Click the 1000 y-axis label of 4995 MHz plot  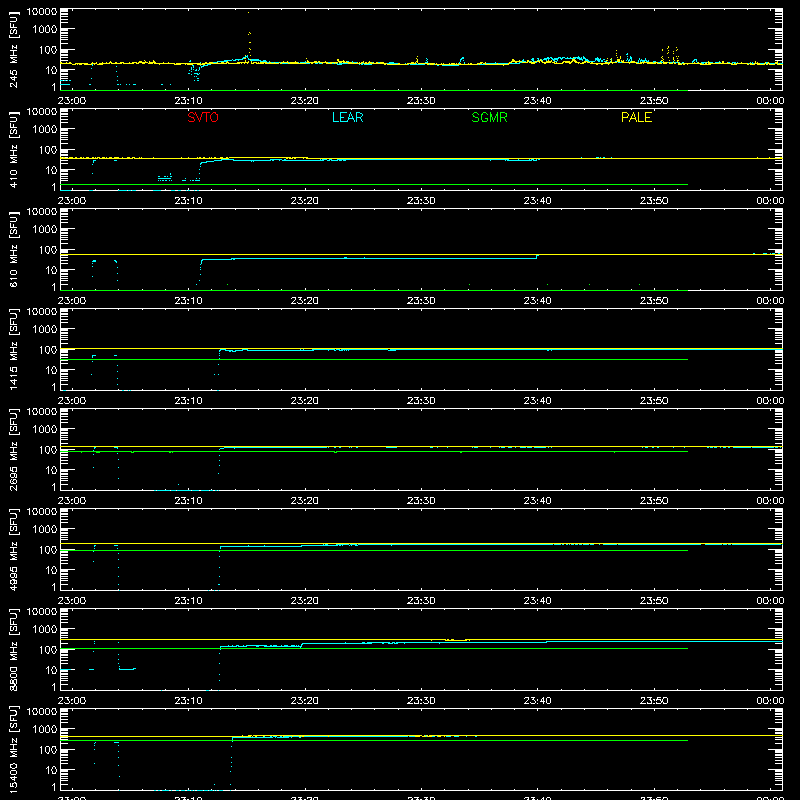point(45,529)
